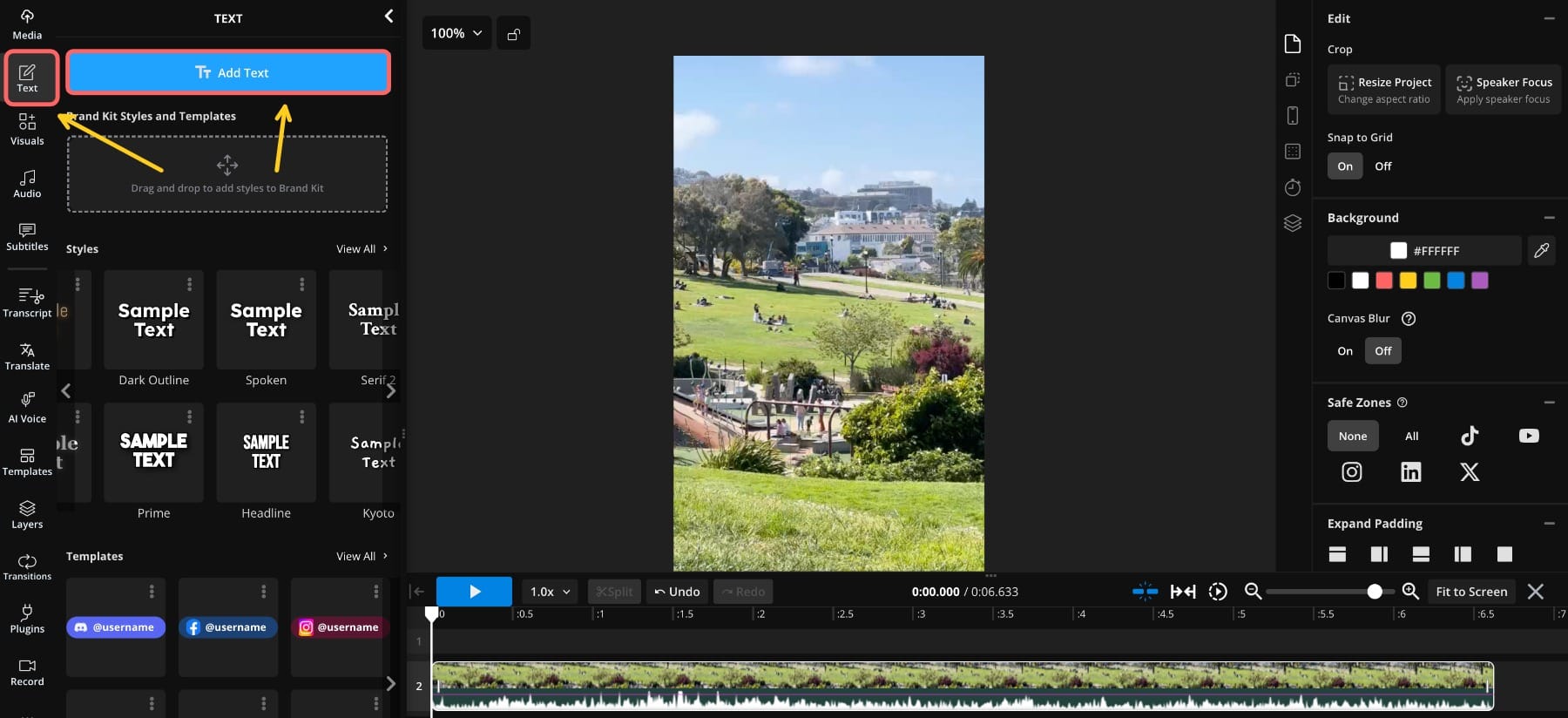This screenshot has height=718, width=1568.
Task: Select the Instagram safe zone icon
Action: tap(1351, 472)
